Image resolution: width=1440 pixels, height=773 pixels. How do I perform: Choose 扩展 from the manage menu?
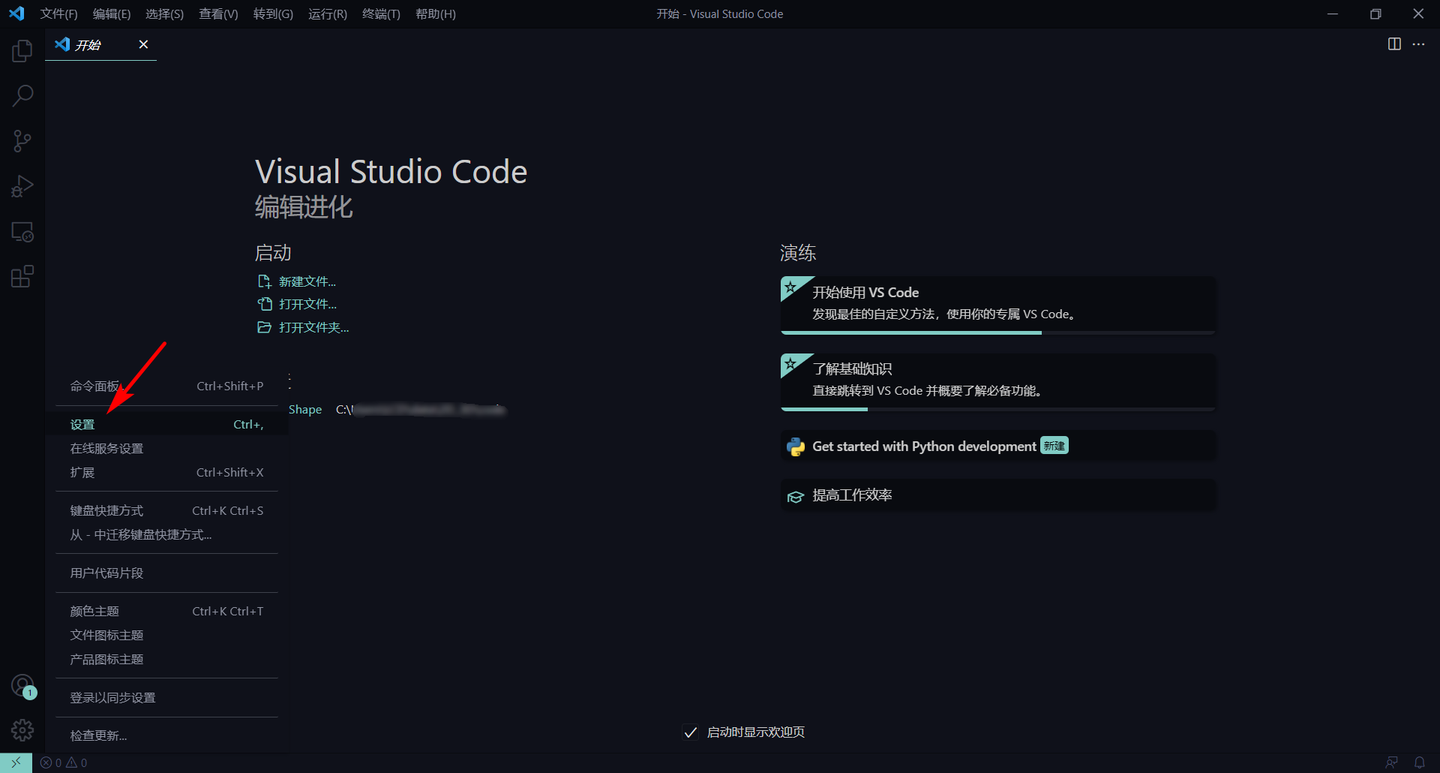(167, 473)
